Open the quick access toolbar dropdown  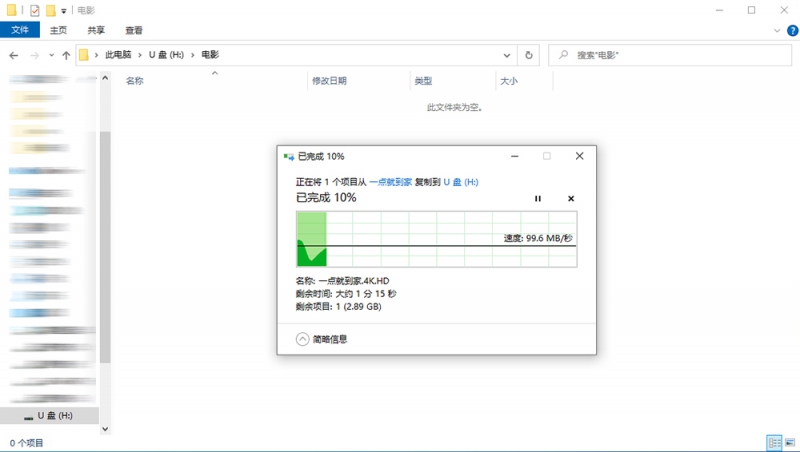(63, 10)
